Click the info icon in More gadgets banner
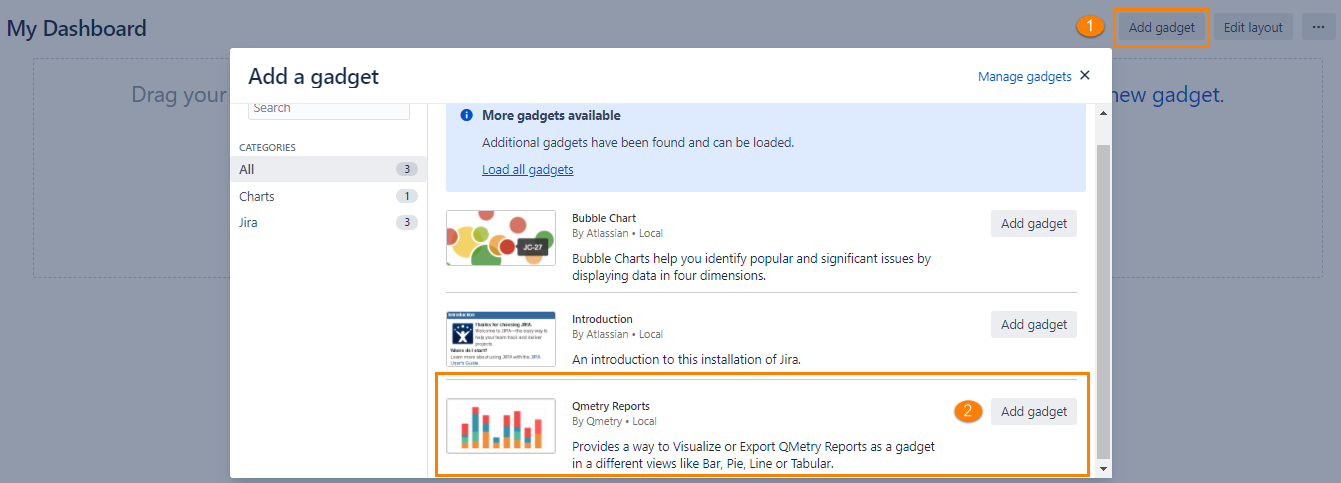 coord(466,116)
